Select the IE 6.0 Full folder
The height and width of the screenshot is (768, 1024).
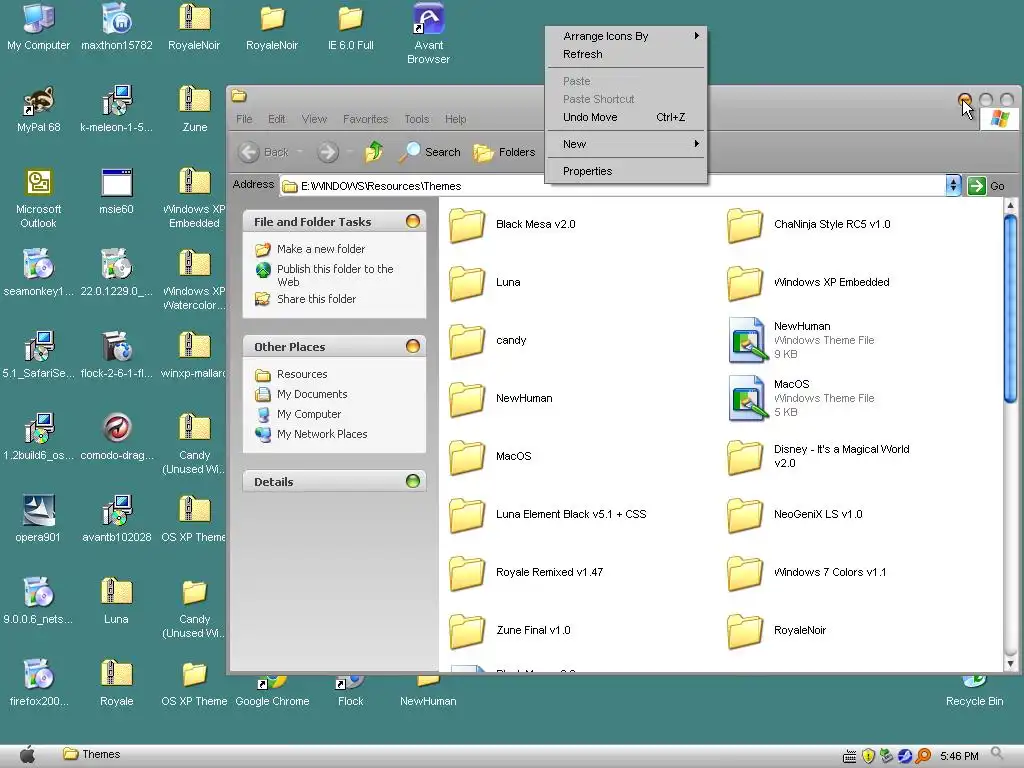[351, 27]
